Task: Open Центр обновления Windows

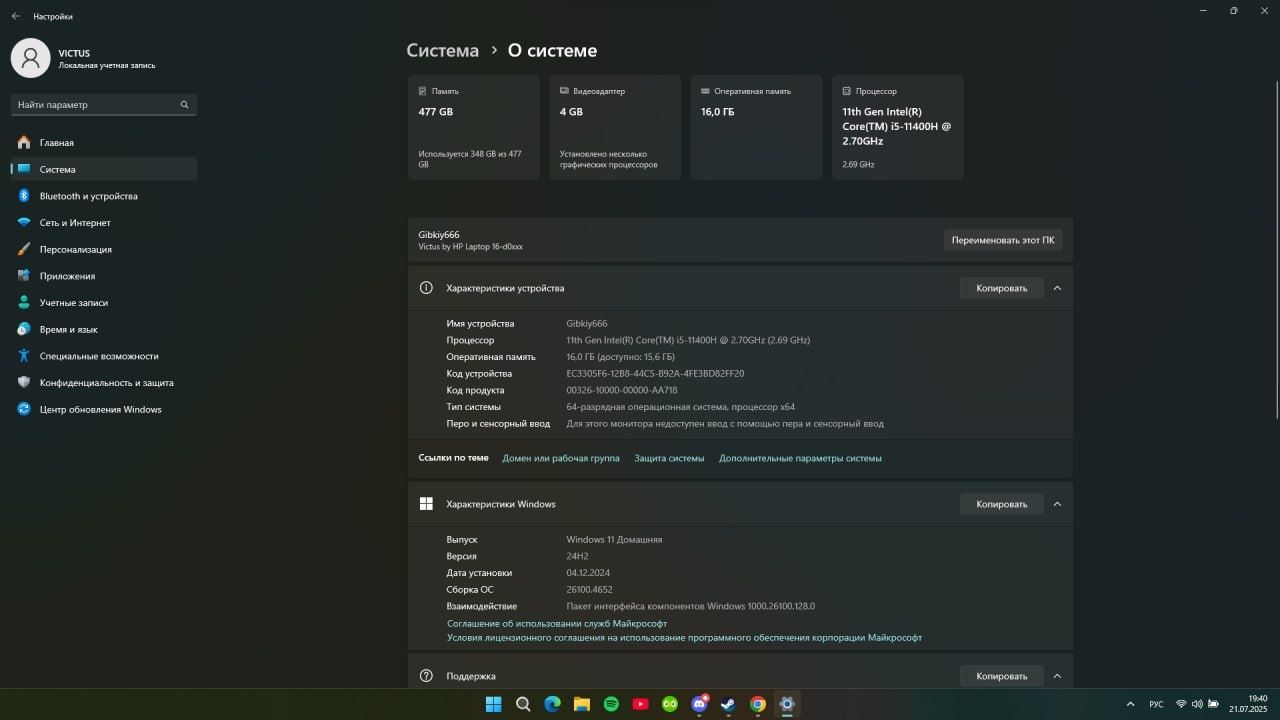Action: [104, 409]
